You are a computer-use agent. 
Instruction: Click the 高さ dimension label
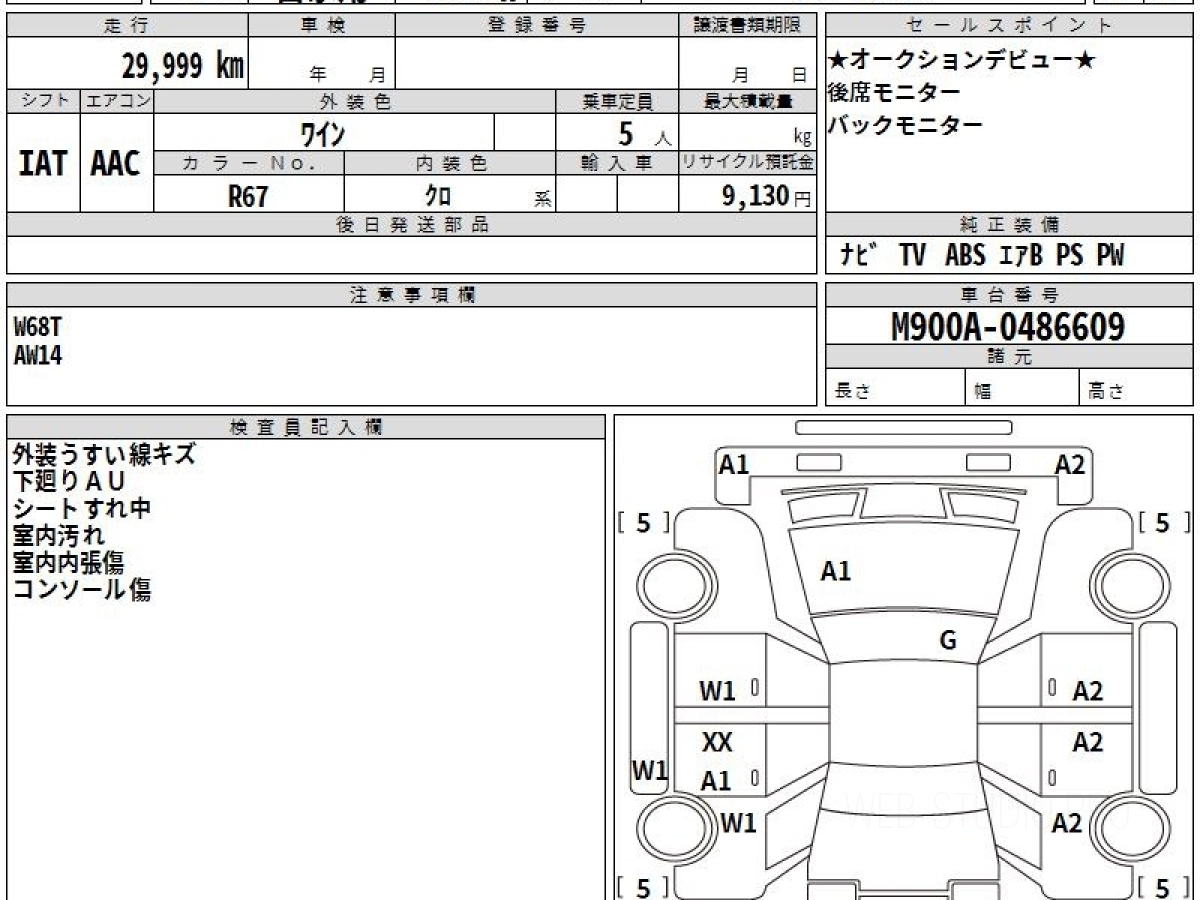tap(1106, 392)
